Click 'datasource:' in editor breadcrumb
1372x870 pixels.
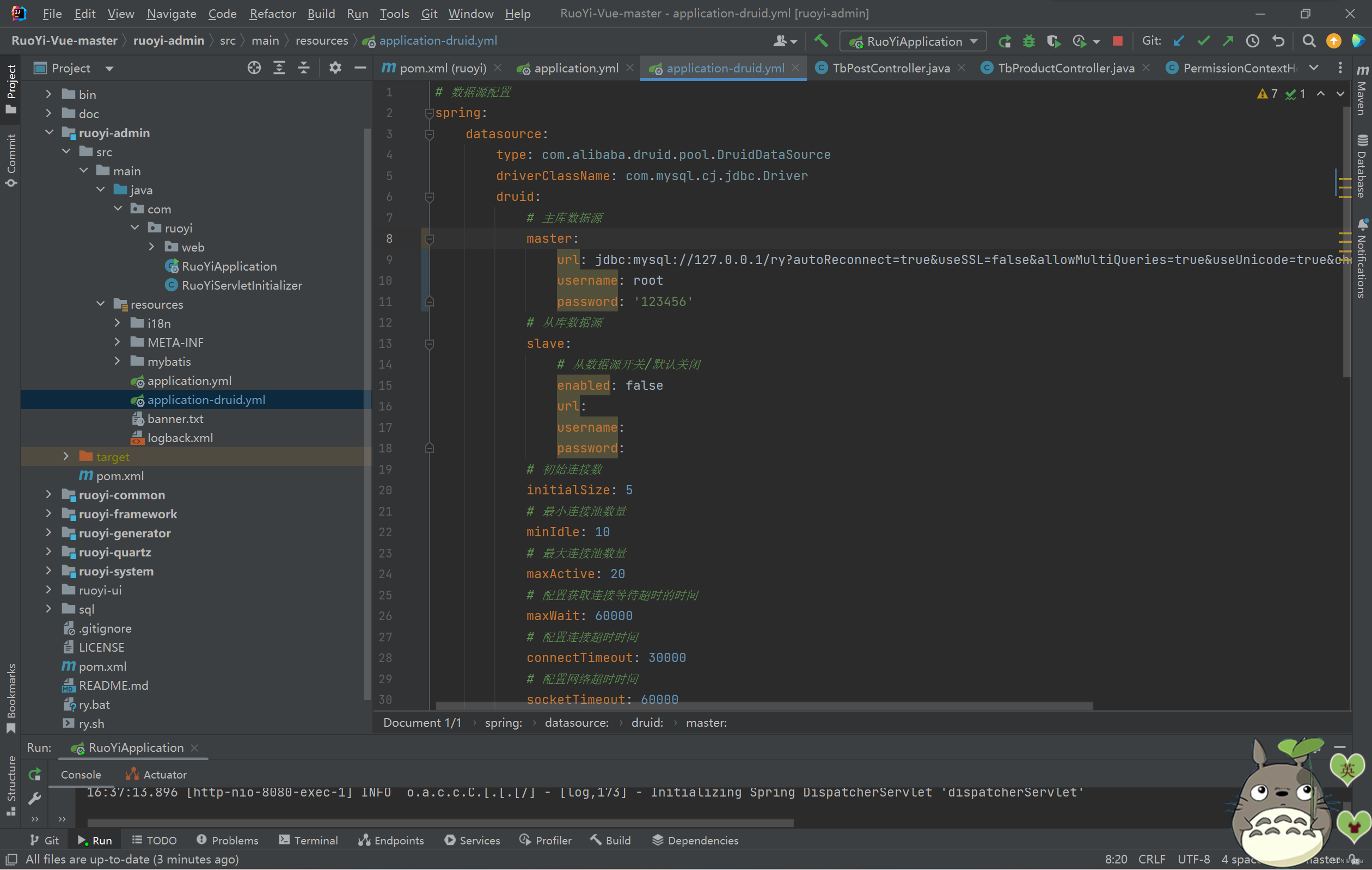(x=576, y=722)
